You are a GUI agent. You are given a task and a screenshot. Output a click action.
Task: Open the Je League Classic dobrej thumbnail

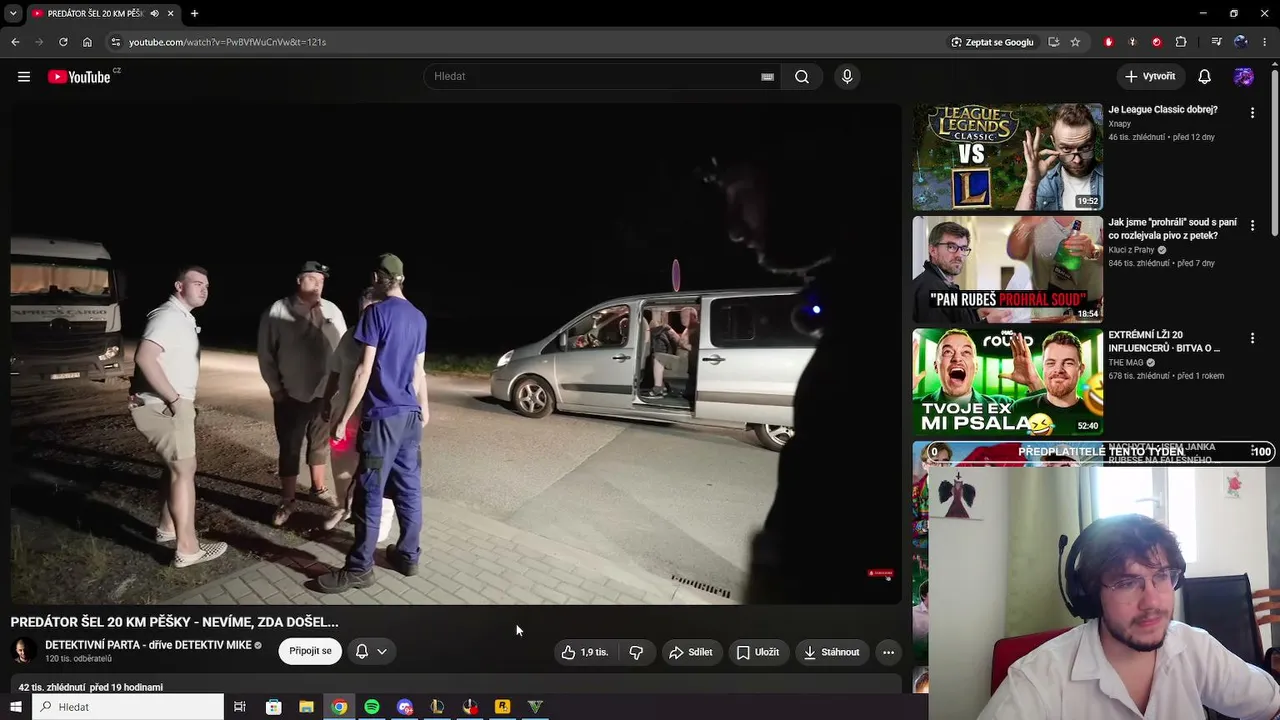point(1007,157)
